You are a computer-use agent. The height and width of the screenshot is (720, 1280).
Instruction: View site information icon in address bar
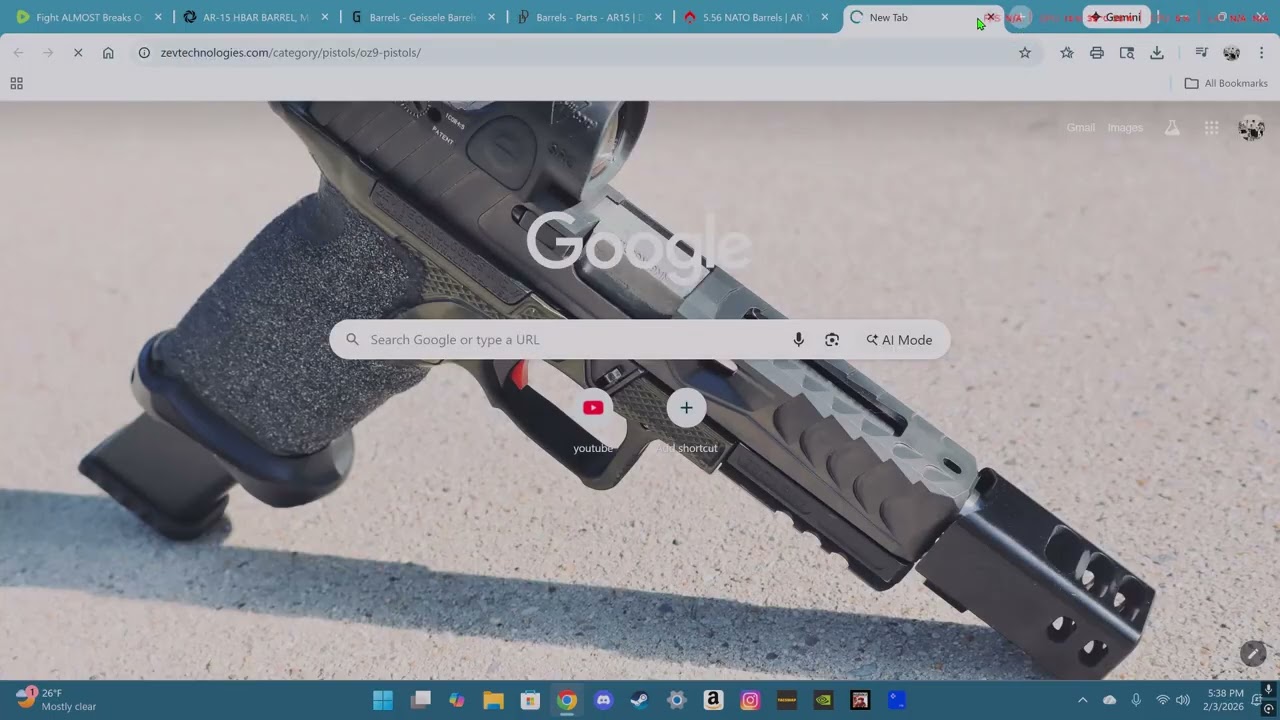click(x=144, y=53)
